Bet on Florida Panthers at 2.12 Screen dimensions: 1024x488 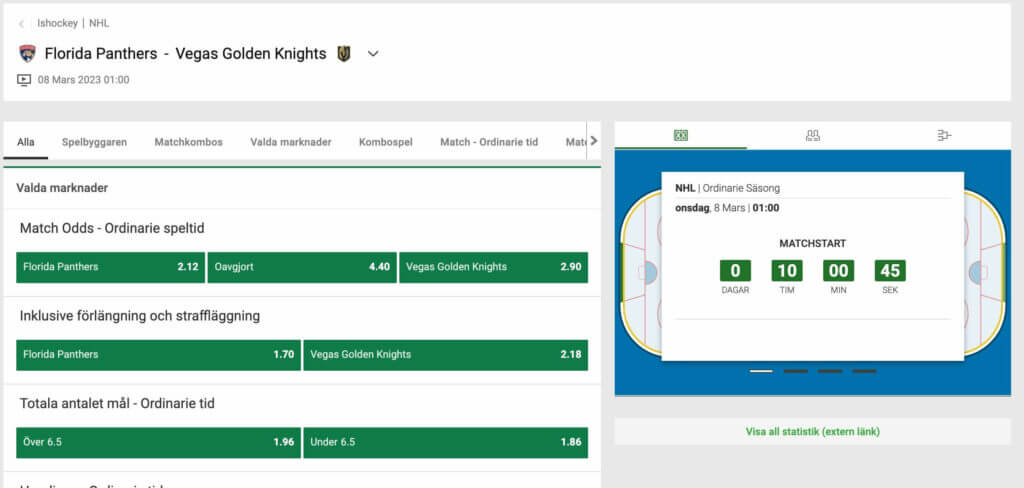(x=110, y=267)
